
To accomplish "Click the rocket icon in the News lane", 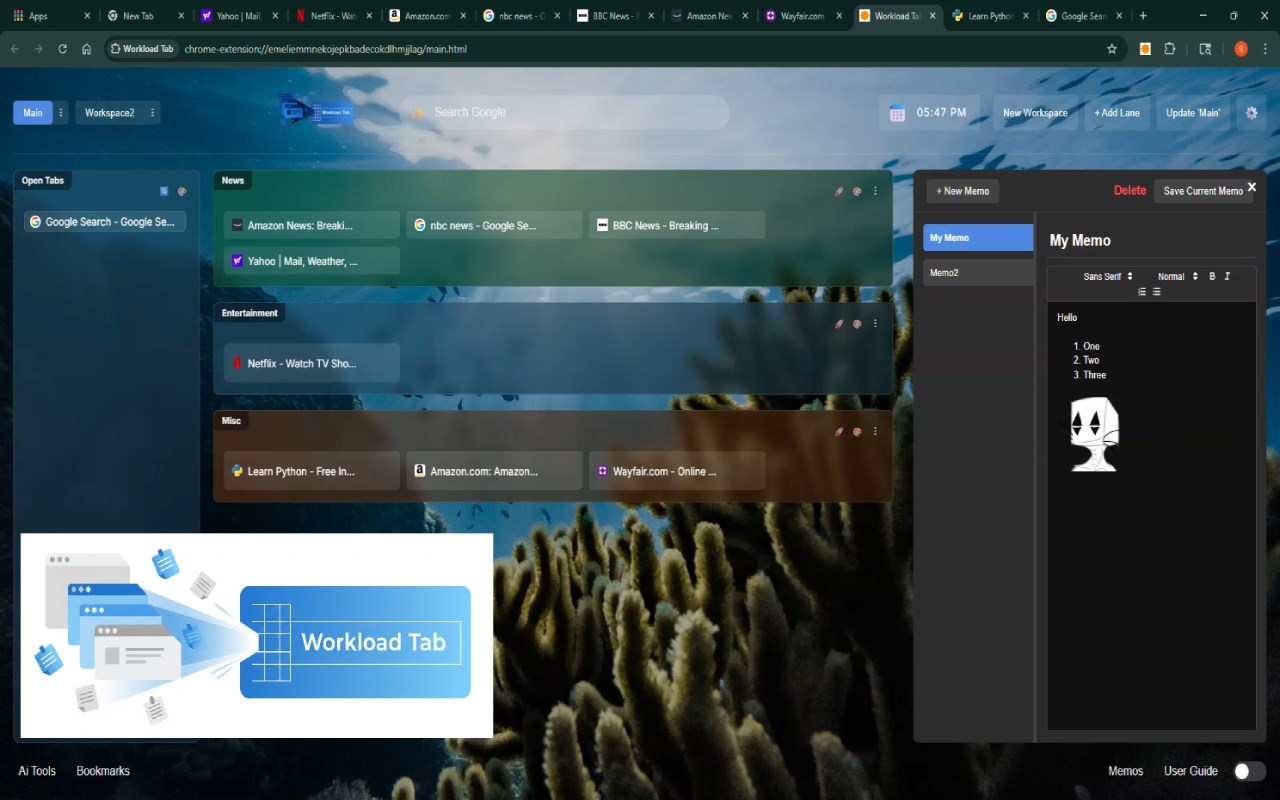I will click(839, 191).
